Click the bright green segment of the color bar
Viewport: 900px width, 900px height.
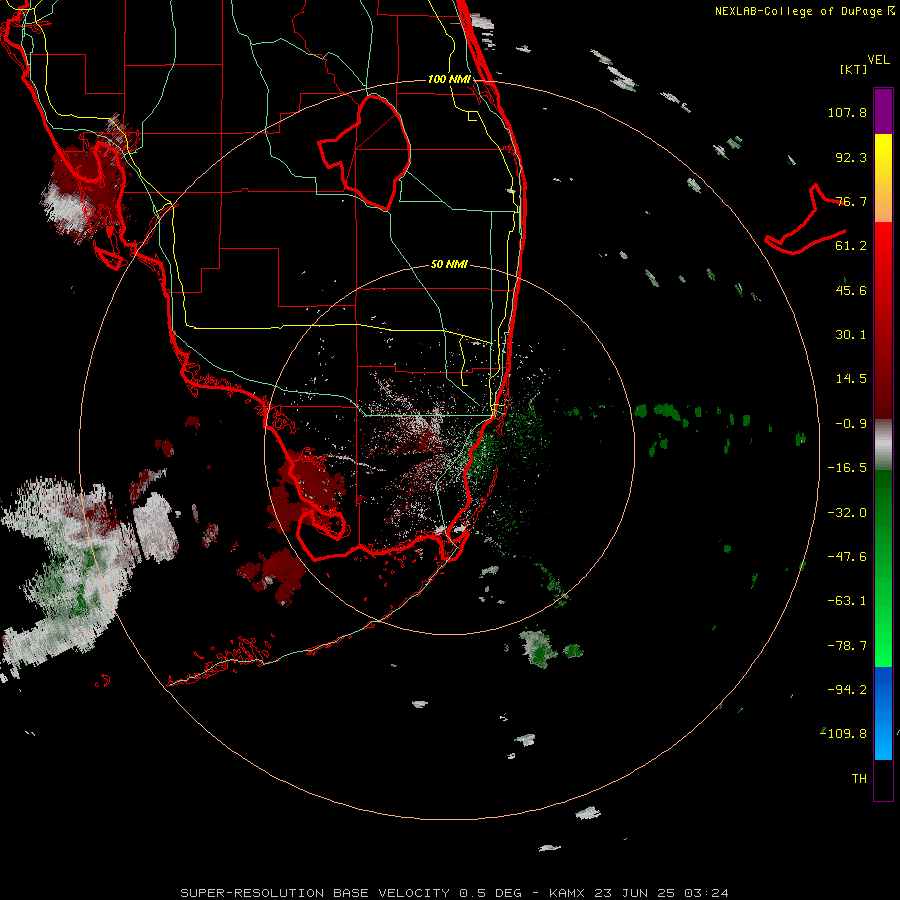click(883, 568)
